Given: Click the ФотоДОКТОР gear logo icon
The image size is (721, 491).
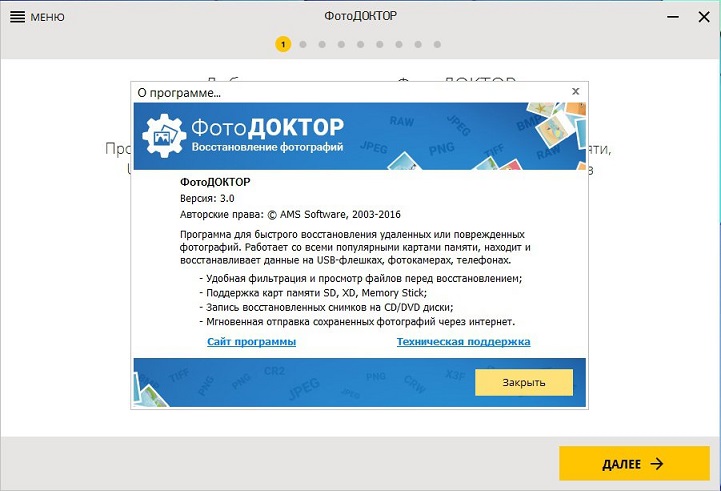Looking at the screenshot, I should [161, 135].
